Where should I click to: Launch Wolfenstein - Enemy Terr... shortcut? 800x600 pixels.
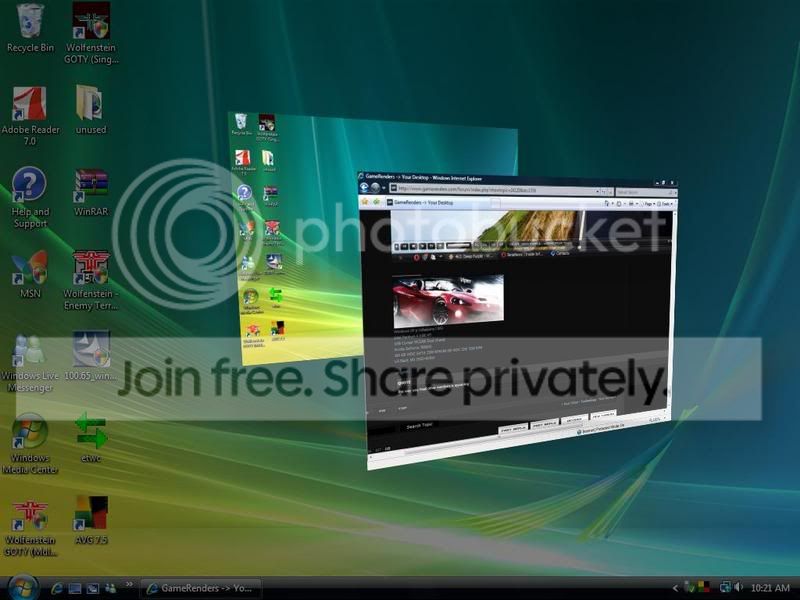coord(91,280)
